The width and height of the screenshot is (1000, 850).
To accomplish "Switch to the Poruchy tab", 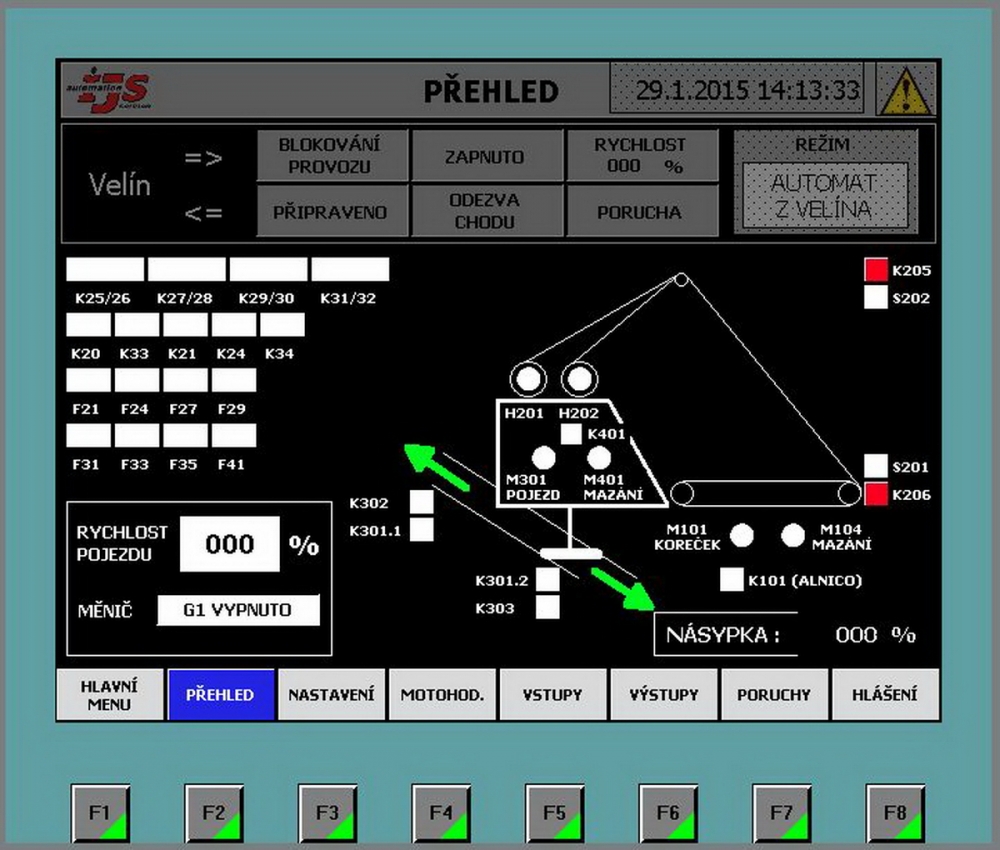I will click(x=773, y=695).
